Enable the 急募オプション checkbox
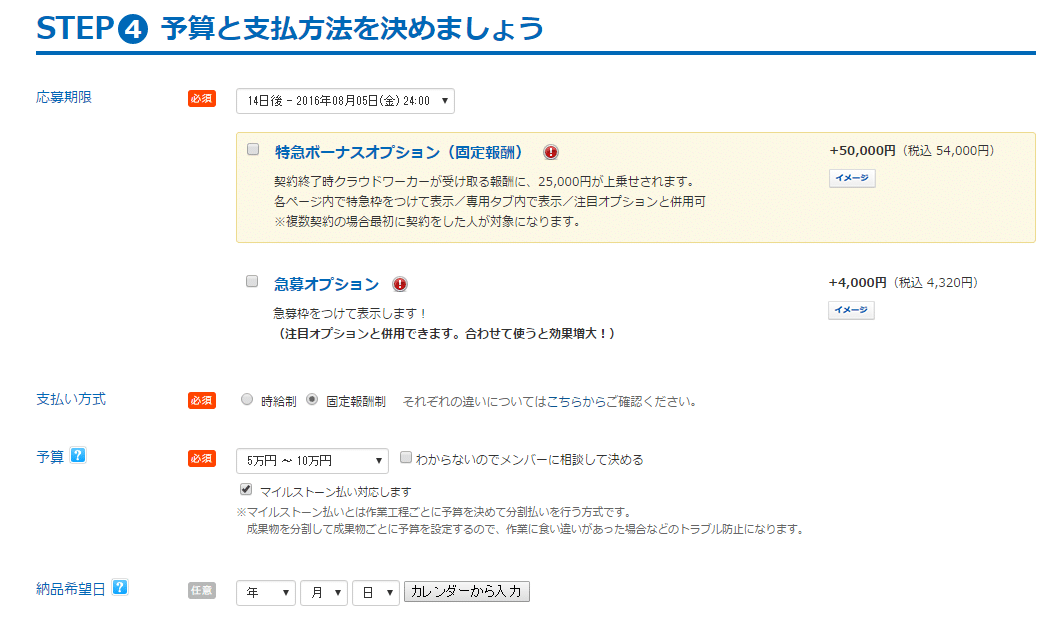The width and height of the screenshot is (1045, 629). pyautogui.click(x=252, y=281)
